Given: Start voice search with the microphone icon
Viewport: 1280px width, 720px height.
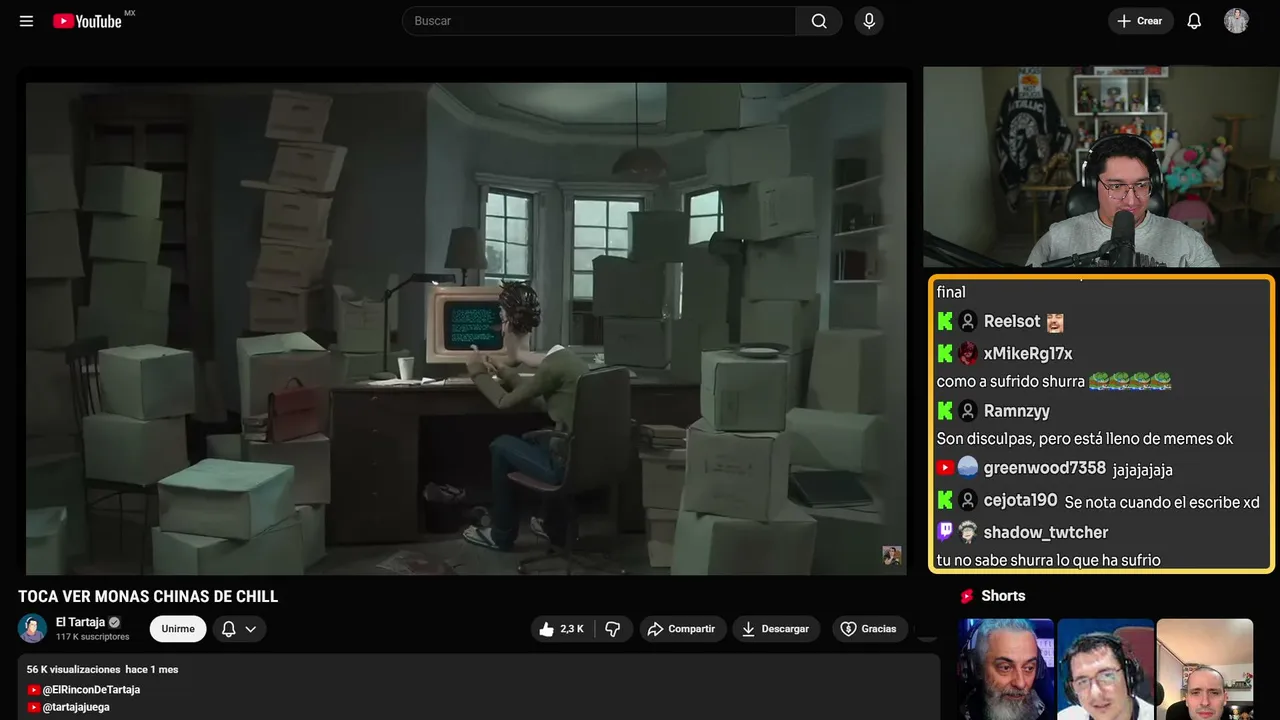Looking at the screenshot, I should pyautogui.click(x=868, y=21).
